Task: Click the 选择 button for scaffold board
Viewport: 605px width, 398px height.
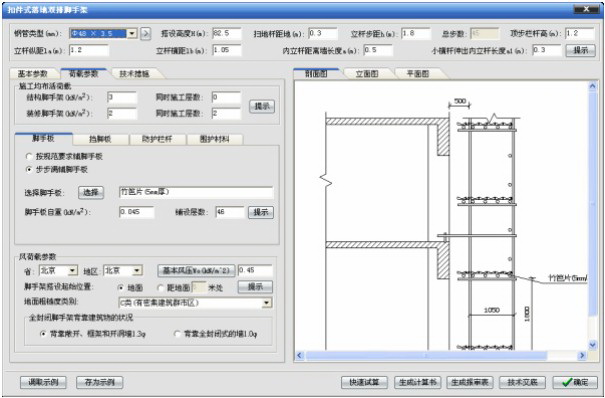Action: 91,192
